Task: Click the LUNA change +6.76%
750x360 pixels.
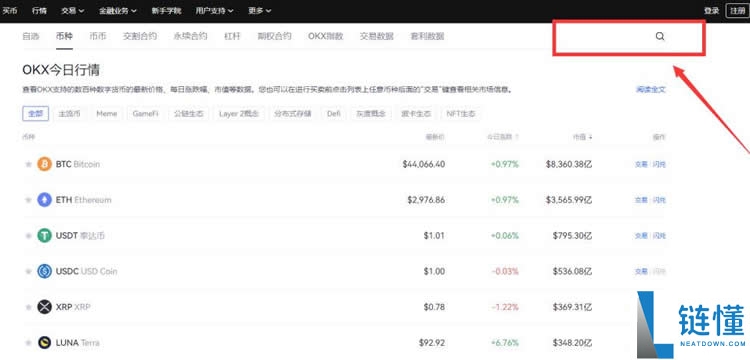Action: tap(505, 343)
